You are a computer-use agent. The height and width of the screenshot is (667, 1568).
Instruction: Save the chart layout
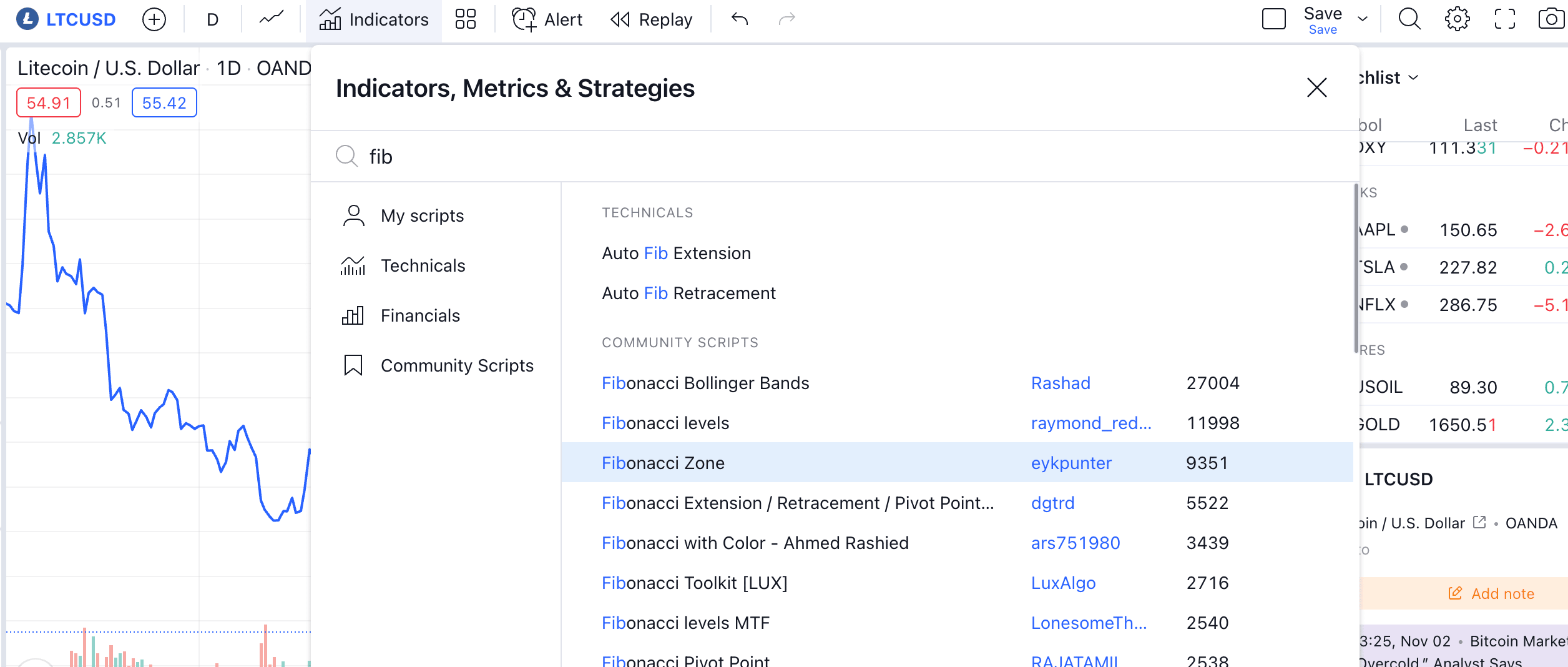tap(1323, 20)
